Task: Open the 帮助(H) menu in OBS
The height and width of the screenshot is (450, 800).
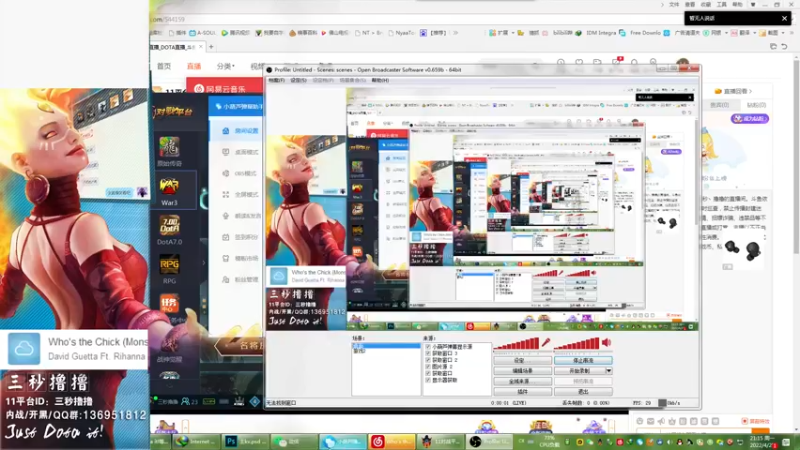Action: coord(380,80)
